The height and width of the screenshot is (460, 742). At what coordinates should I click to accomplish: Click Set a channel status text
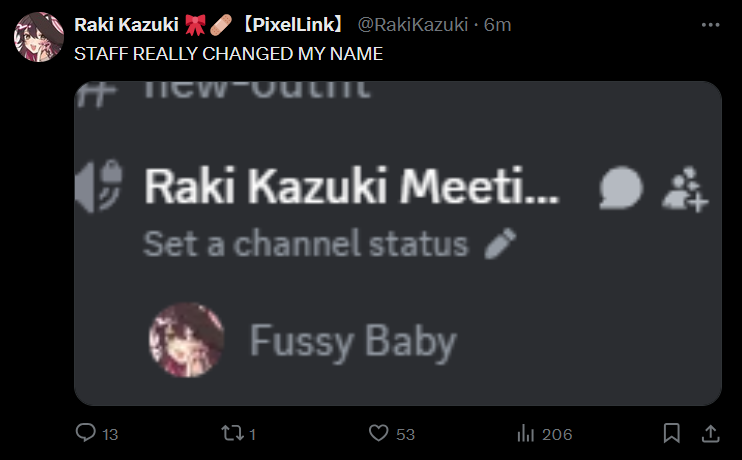pos(305,243)
